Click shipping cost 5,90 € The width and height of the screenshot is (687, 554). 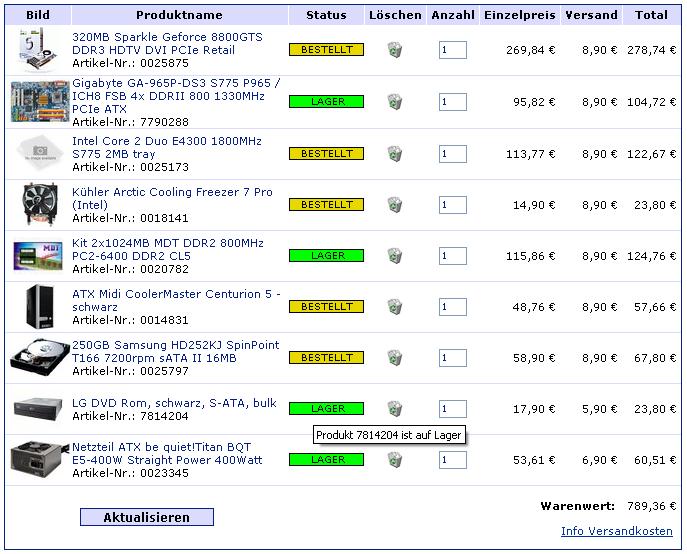point(599,409)
